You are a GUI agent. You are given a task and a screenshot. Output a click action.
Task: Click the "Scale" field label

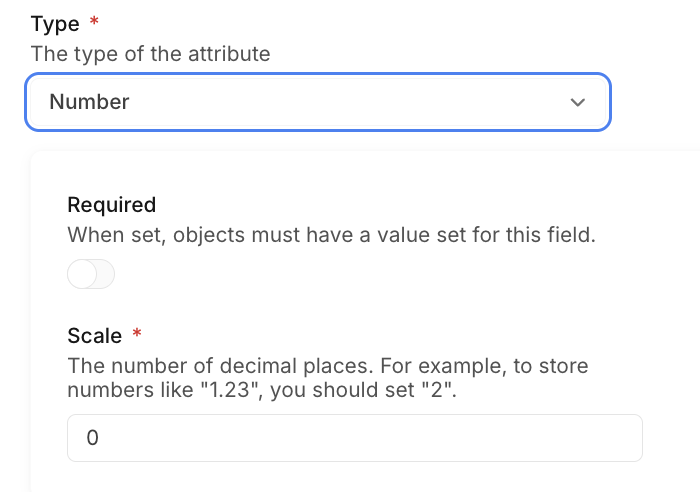pyautogui.click(x=94, y=336)
